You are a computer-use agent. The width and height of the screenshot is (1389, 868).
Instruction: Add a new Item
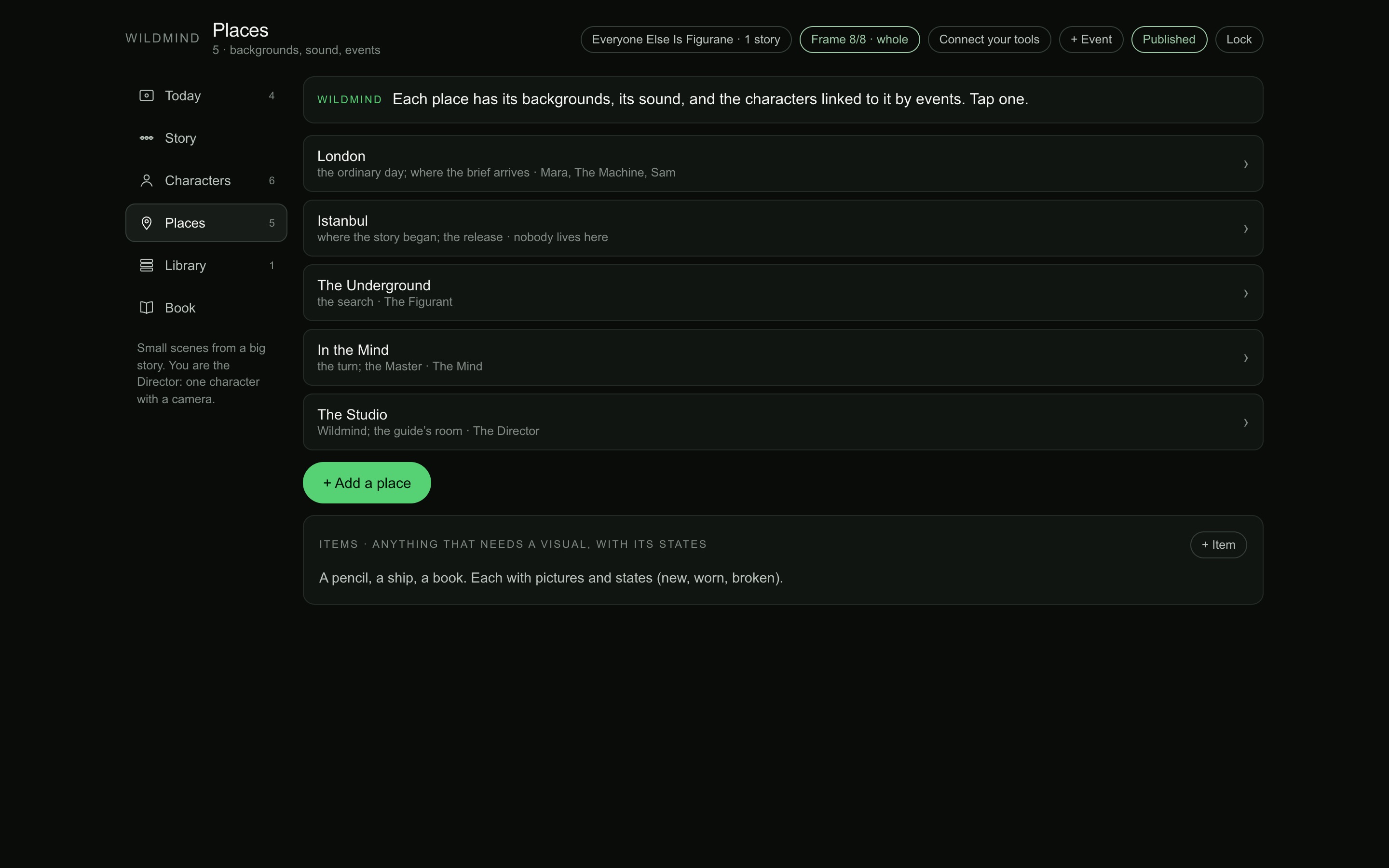point(1218,545)
